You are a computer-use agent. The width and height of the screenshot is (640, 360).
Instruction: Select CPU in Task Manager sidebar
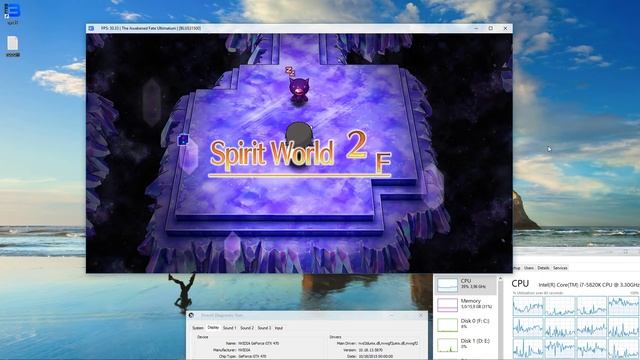tap(465, 284)
